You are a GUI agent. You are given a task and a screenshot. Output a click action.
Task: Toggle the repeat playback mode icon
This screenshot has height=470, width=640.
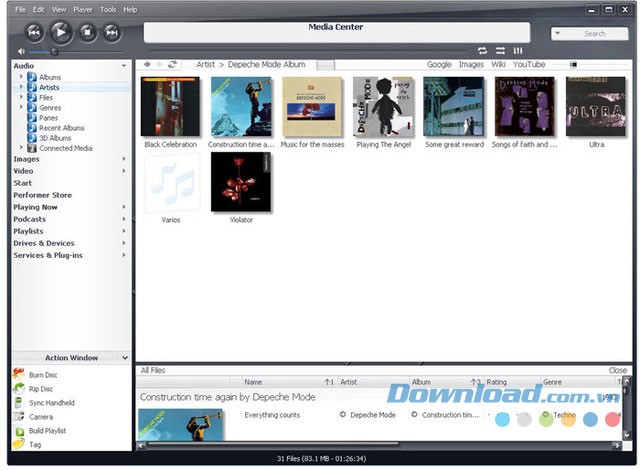click(482, 50)
